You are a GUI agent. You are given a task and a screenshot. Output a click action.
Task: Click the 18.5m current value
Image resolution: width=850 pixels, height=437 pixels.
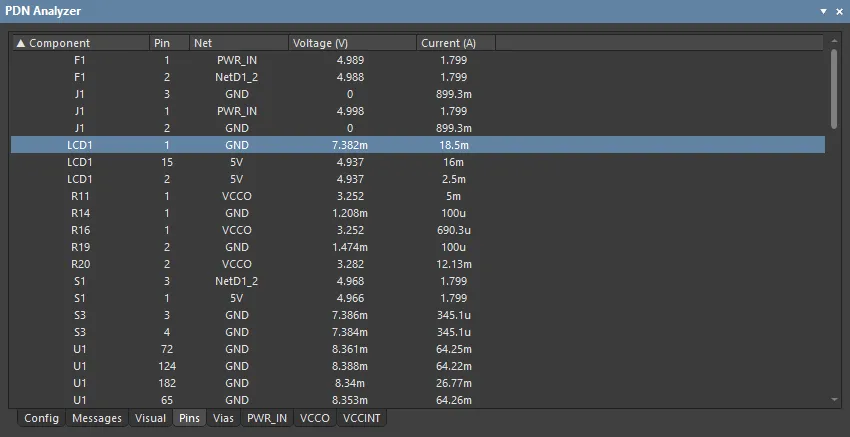(x=454, y=145)
